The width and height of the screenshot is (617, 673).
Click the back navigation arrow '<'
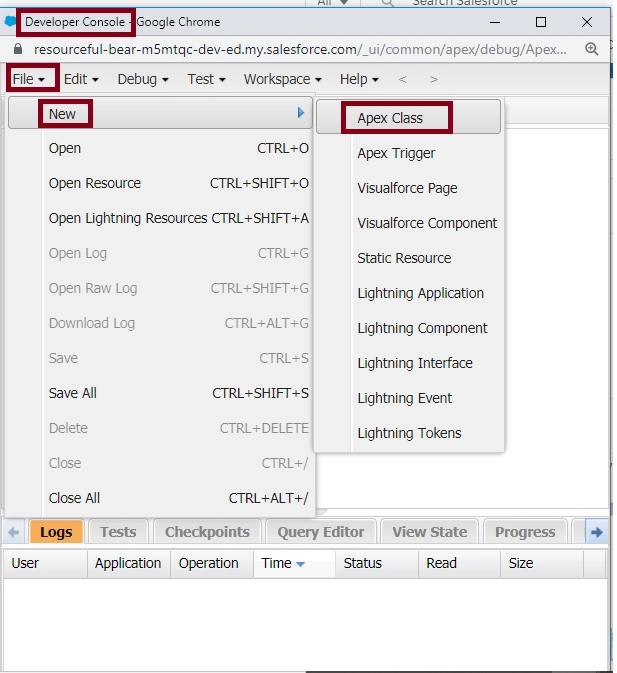402,79
